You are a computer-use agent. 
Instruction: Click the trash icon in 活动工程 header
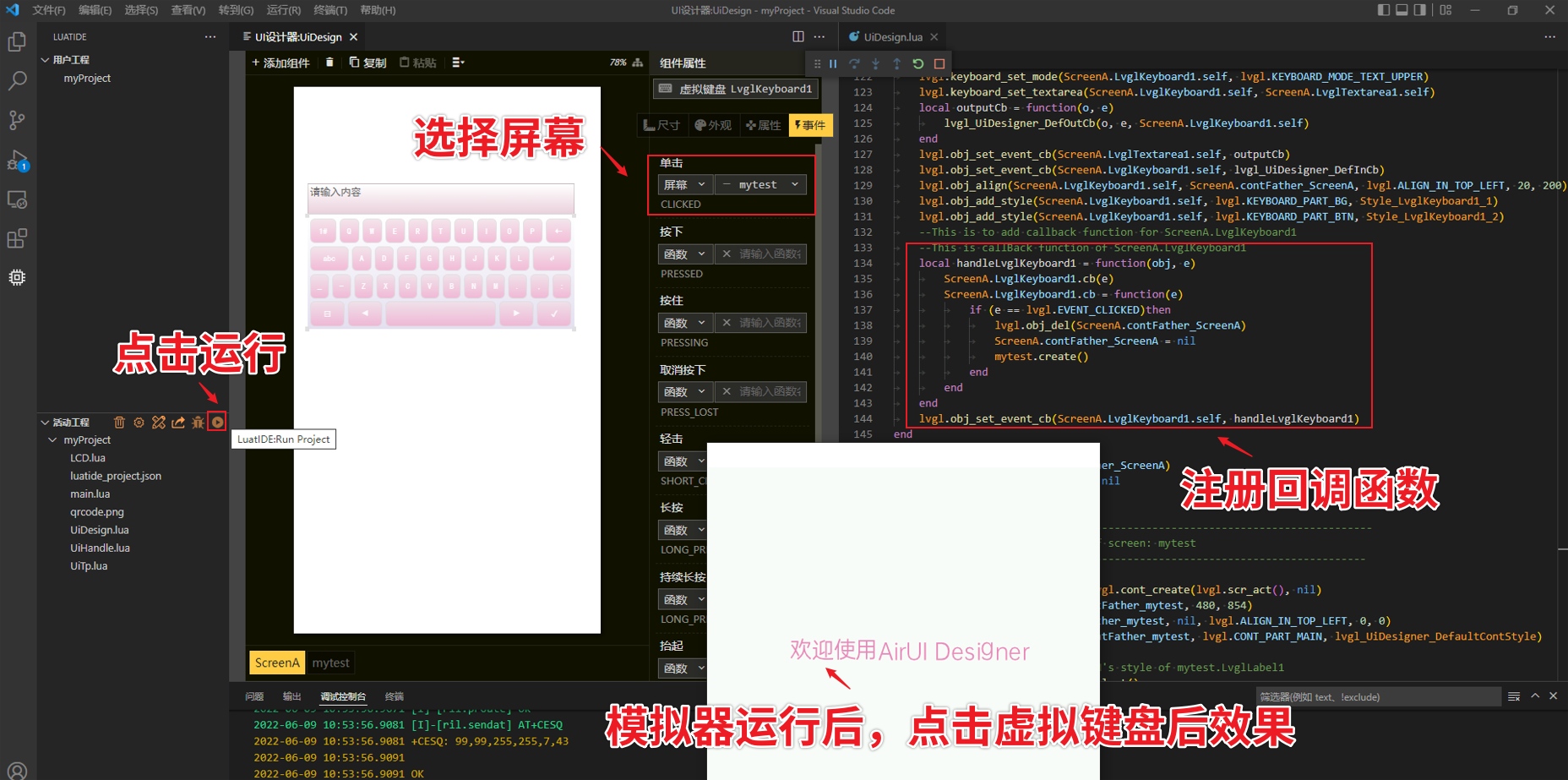coord(119,422)
